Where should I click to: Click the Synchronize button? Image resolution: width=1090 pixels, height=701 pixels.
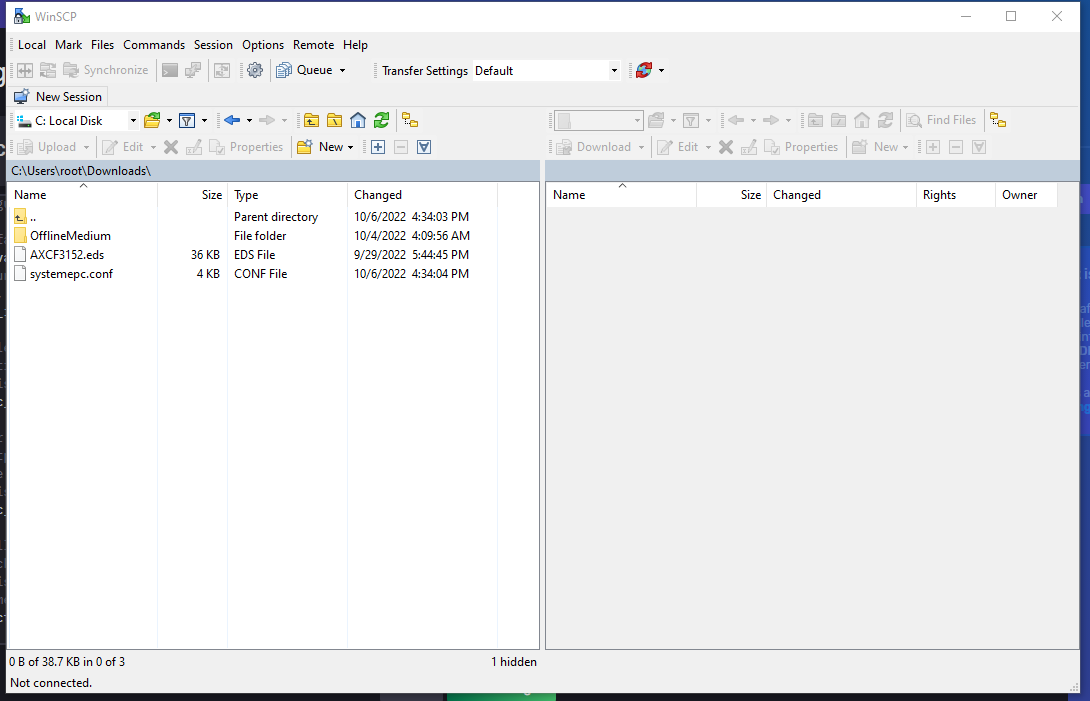[106, 70]
